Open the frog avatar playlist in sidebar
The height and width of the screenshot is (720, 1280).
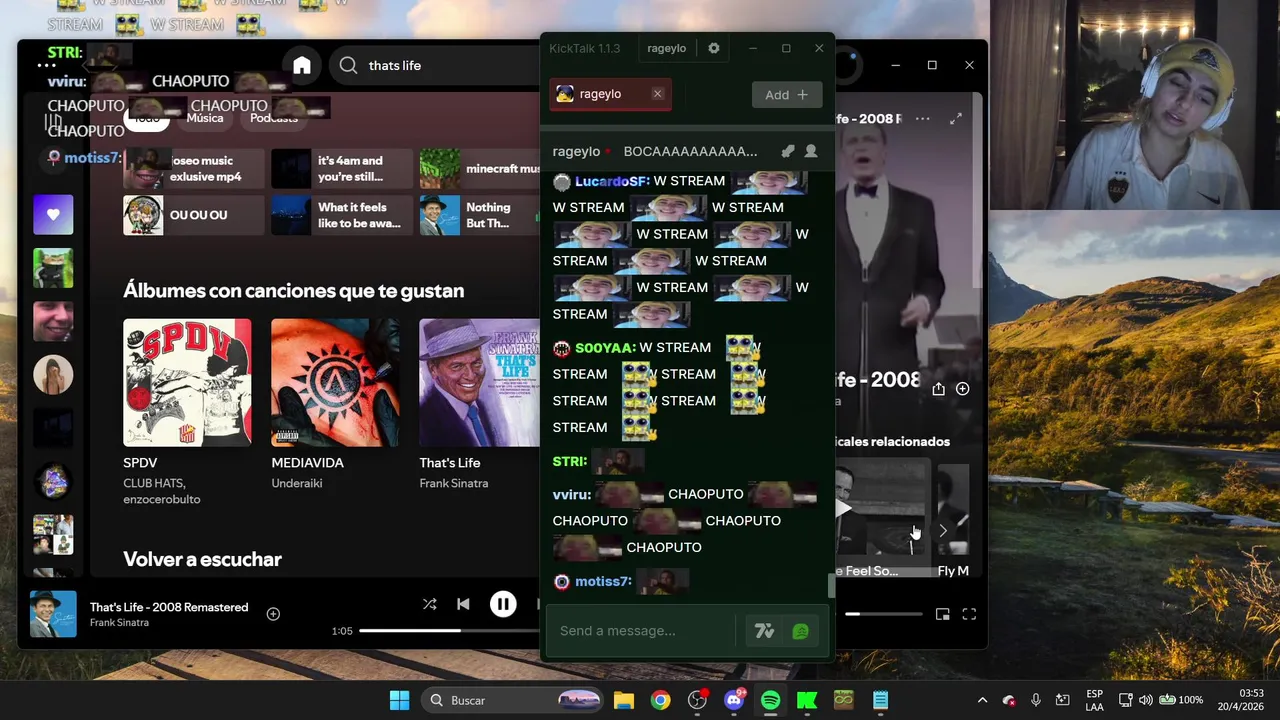coord(53,268)
